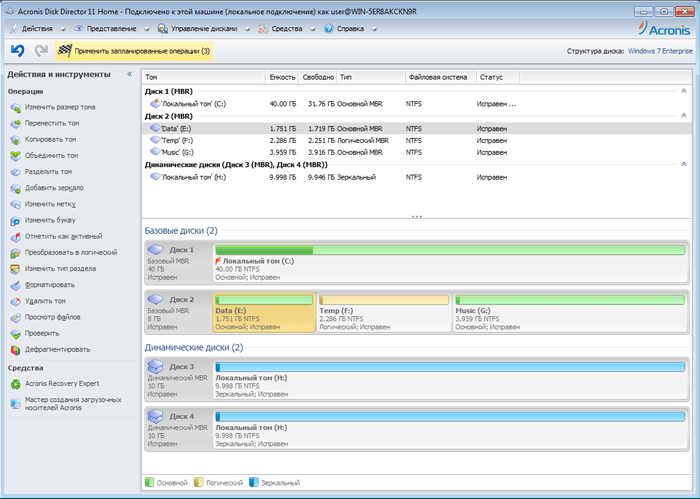Click 'Дефрагментировать' operation
700x499 pixels.
pyautogui.click(x=58, y=350)
